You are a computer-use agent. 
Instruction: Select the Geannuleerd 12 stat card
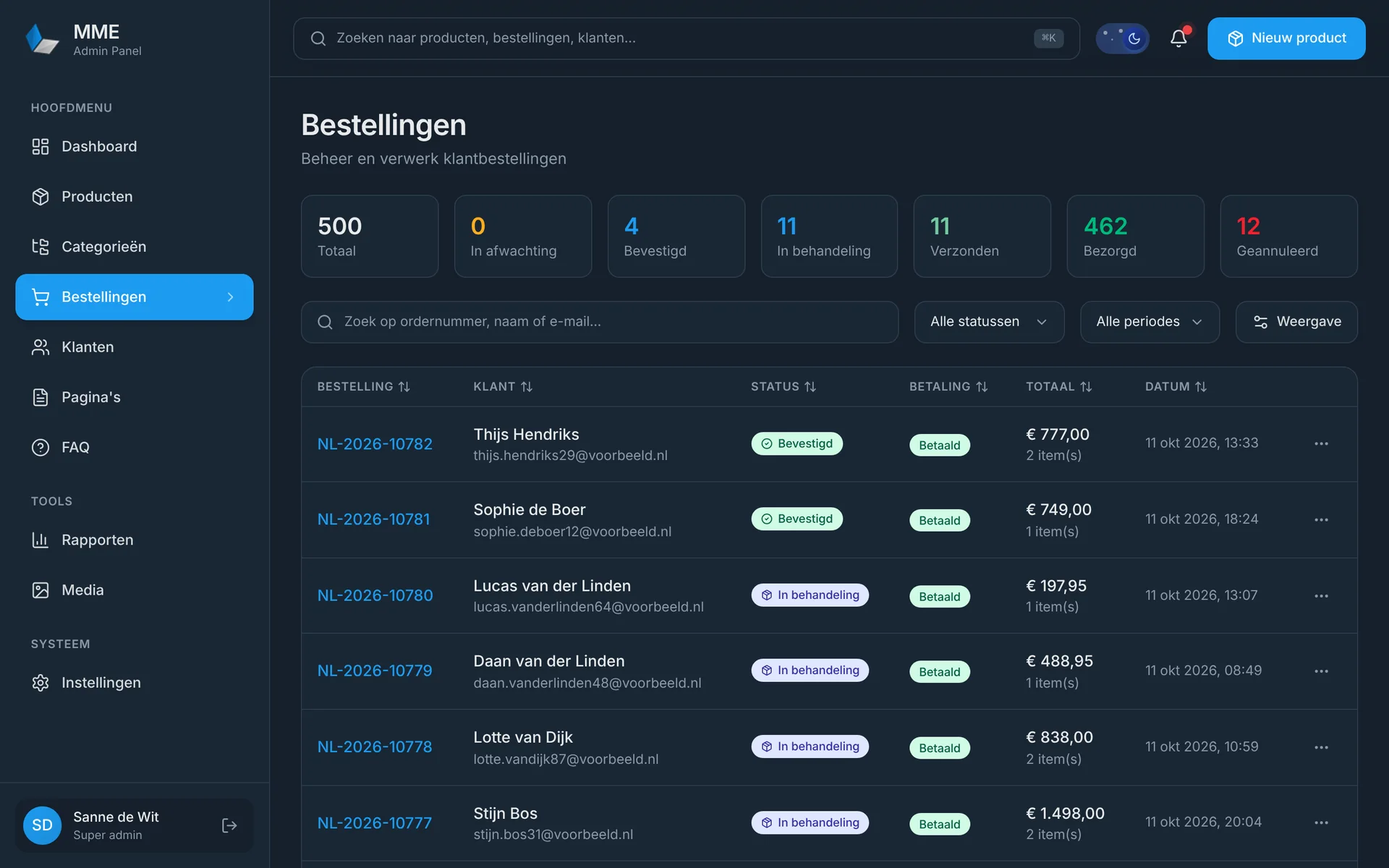click(1288, 237)
